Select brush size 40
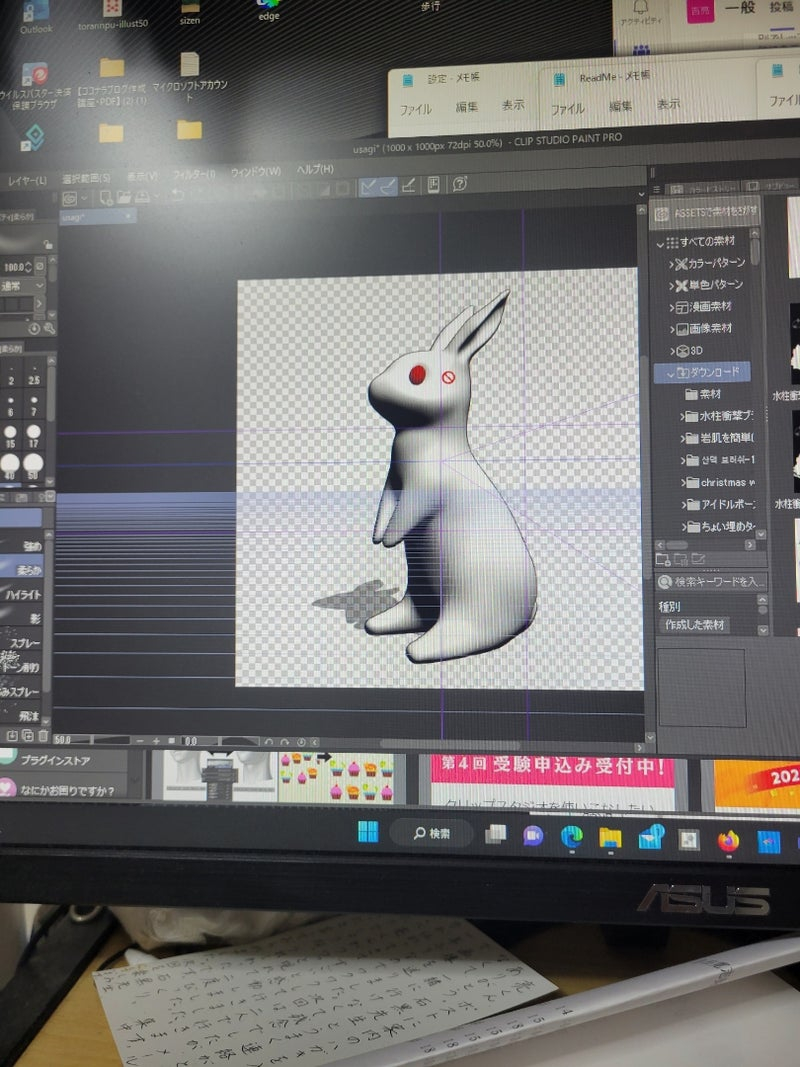Image resolution: width=800 pixels, height=1067 pixels. [10, 467]
